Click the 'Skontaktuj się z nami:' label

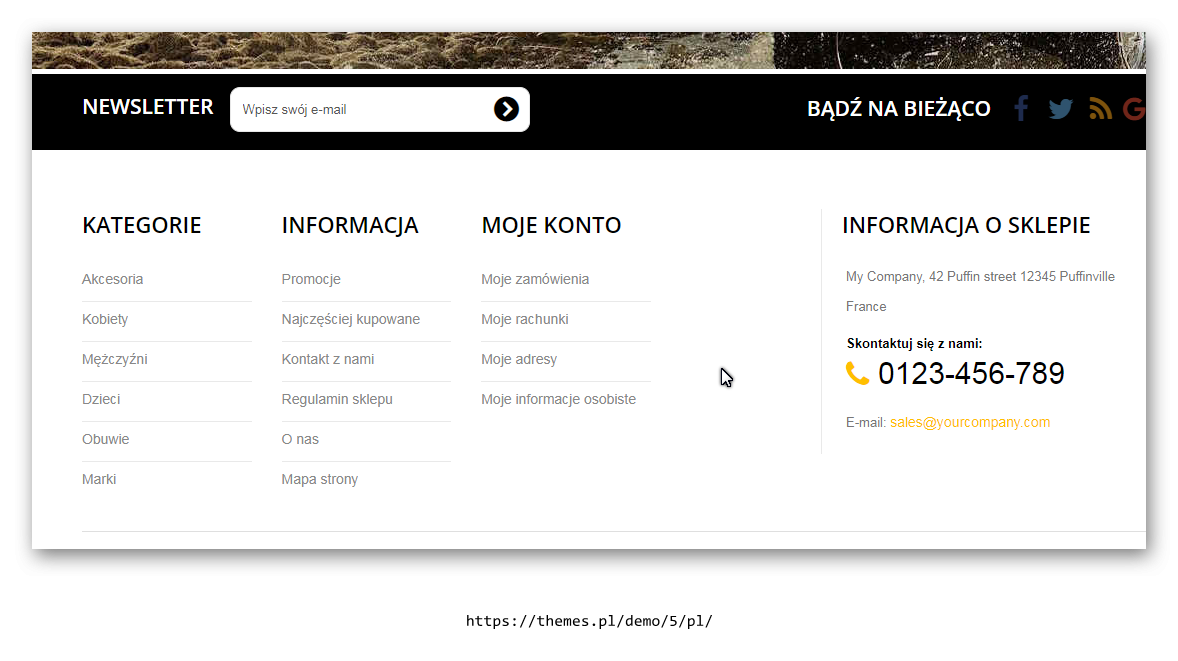coord(914,343)
